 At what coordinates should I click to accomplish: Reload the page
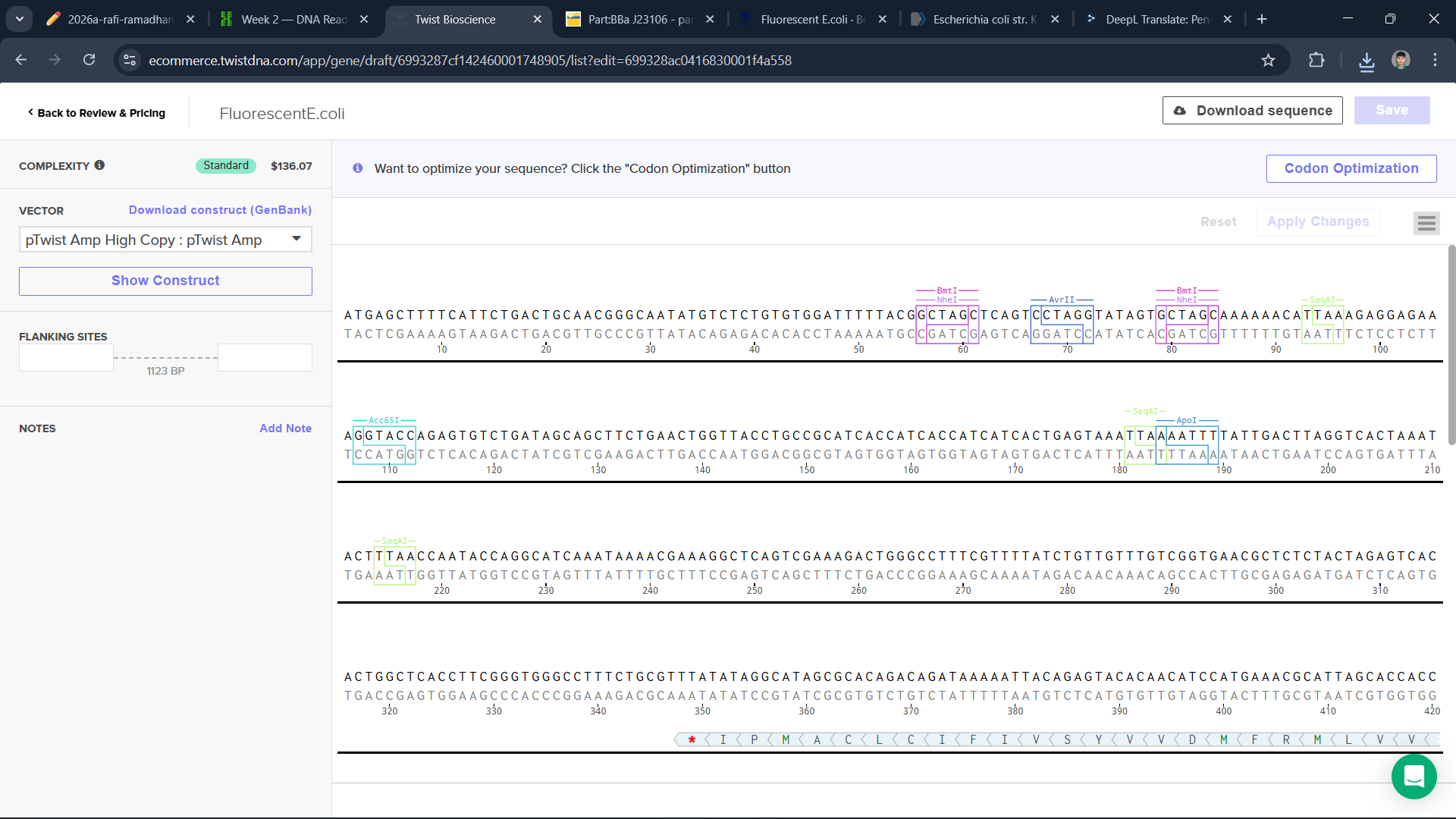89,60
